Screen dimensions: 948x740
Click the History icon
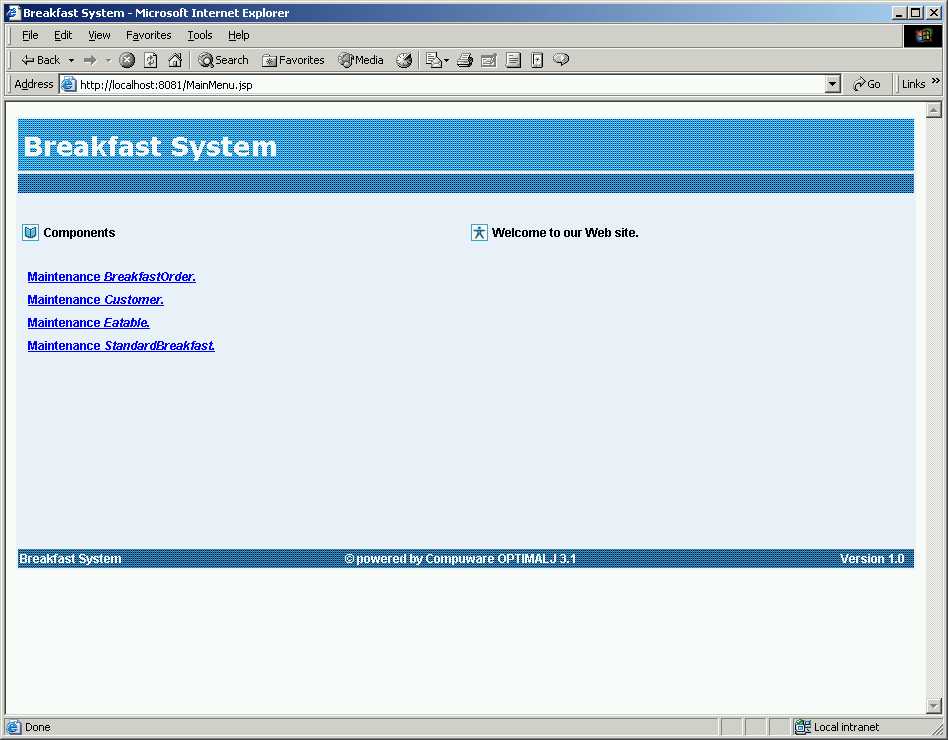404,60
